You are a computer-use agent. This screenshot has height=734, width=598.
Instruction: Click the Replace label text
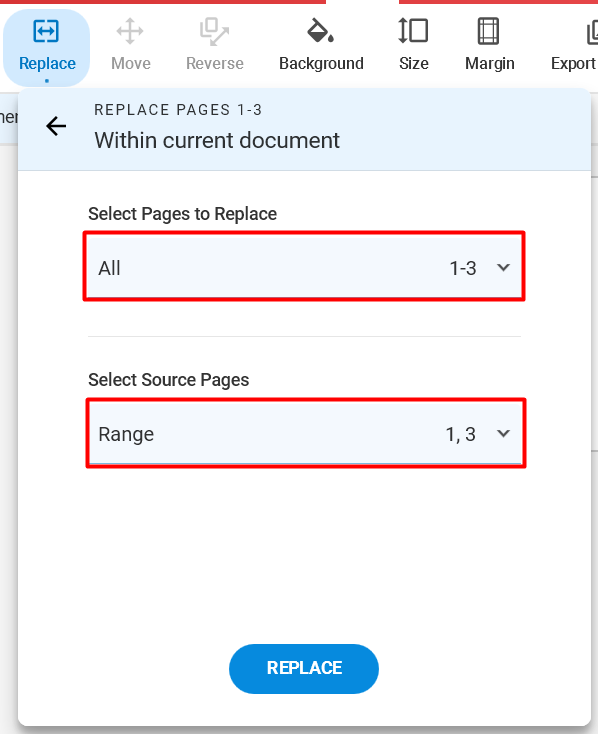click(x=47, y=64)
